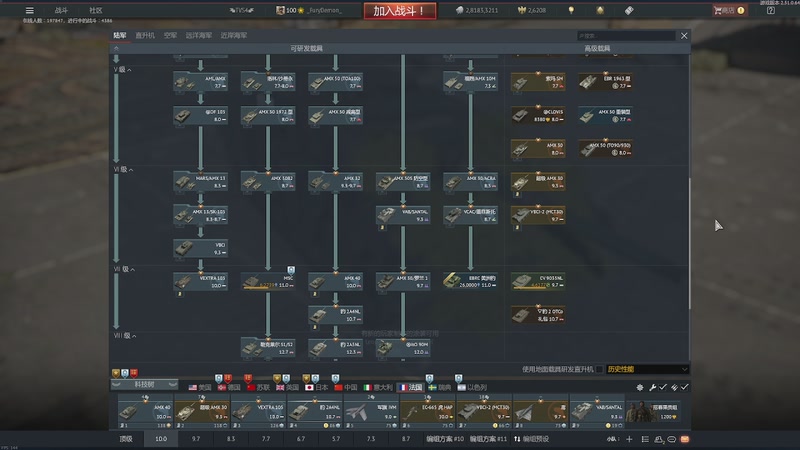The height and width of the screenshot is (450, 800).
Task: Select the VEXTRA 105 vehicle in tree
Action: pyautogui.click(x=201, y=282)
